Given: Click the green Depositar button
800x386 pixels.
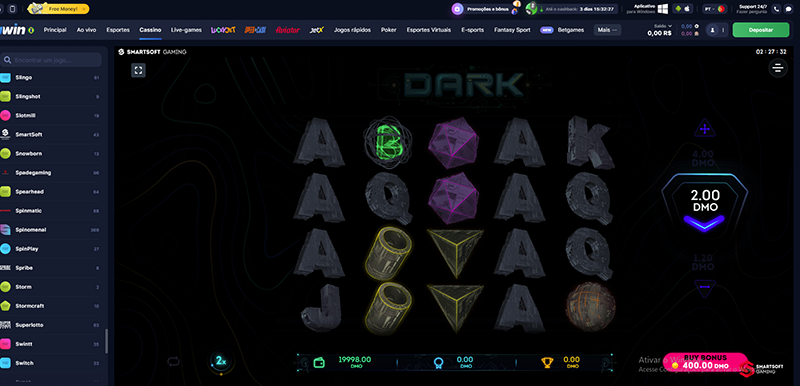Looking at the screenshot, I should [761, 30].
